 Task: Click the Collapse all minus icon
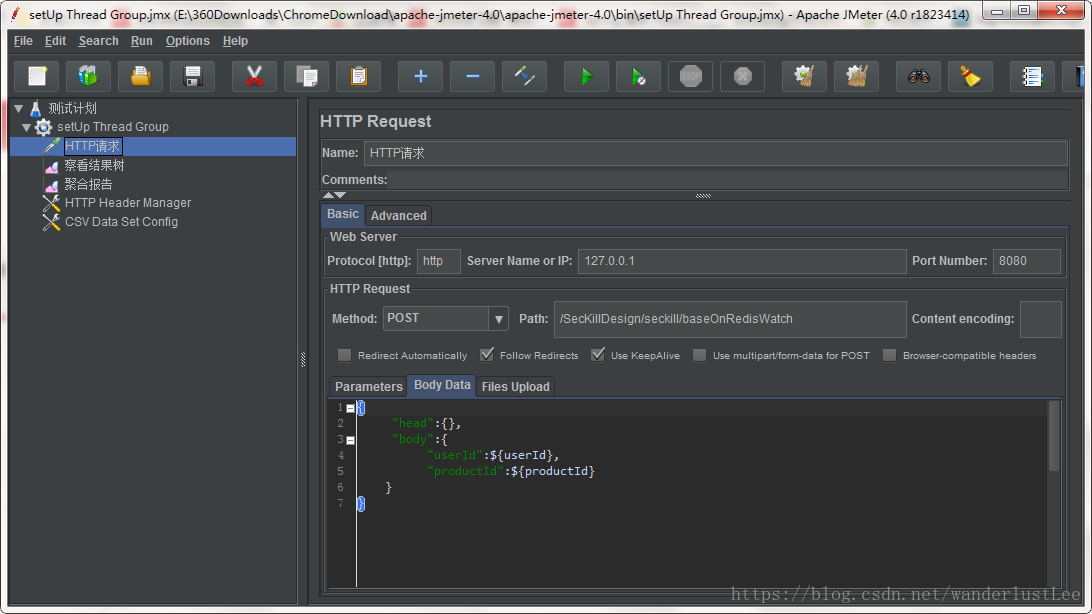pos(472,76)
